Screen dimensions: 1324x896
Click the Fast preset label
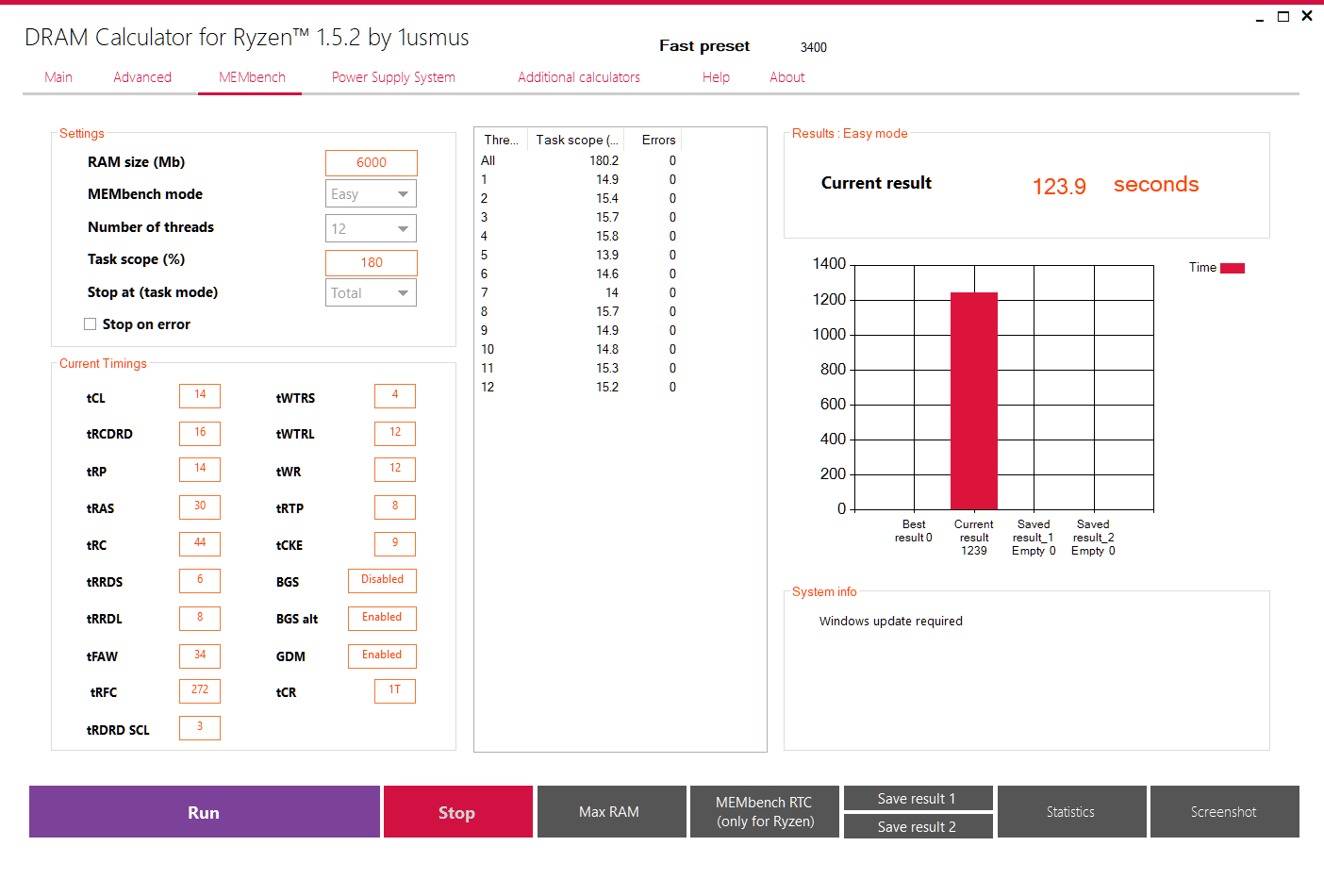[704, 46]
